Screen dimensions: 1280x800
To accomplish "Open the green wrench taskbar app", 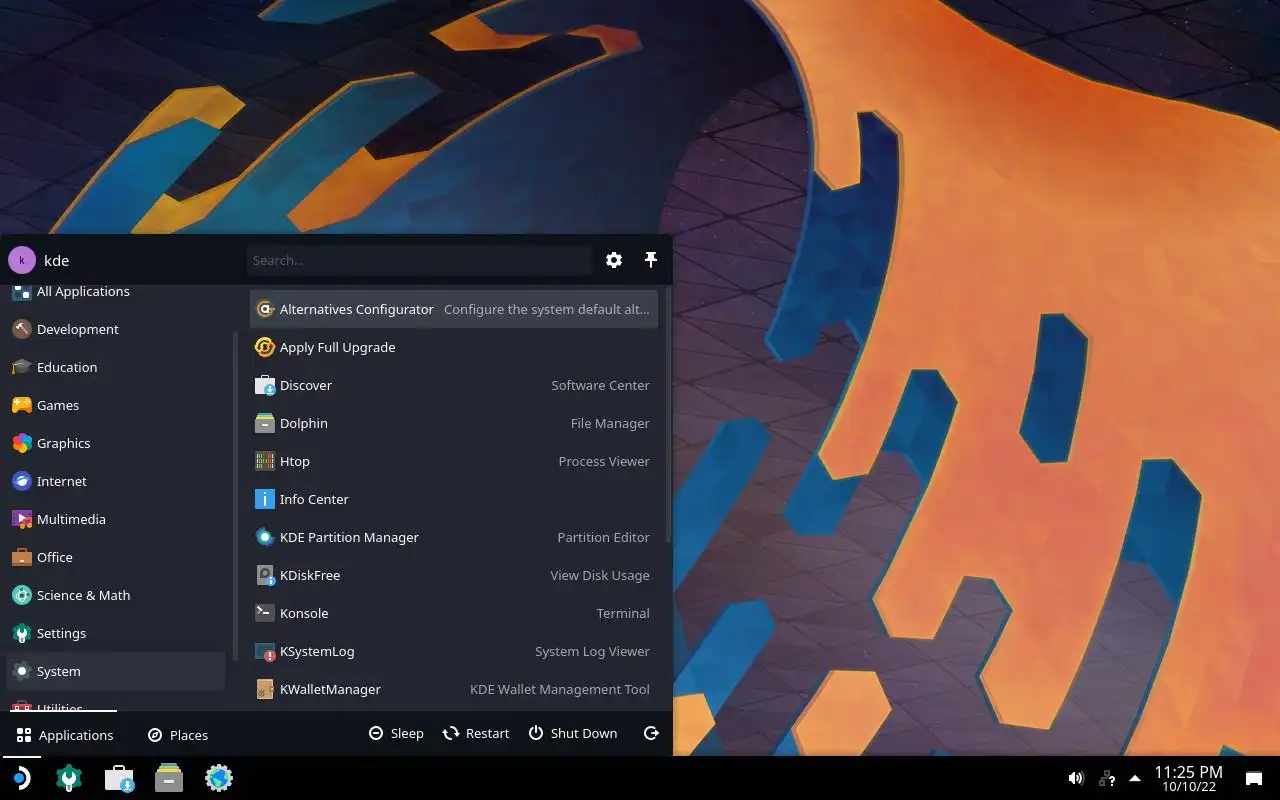I will coord(69,778).
